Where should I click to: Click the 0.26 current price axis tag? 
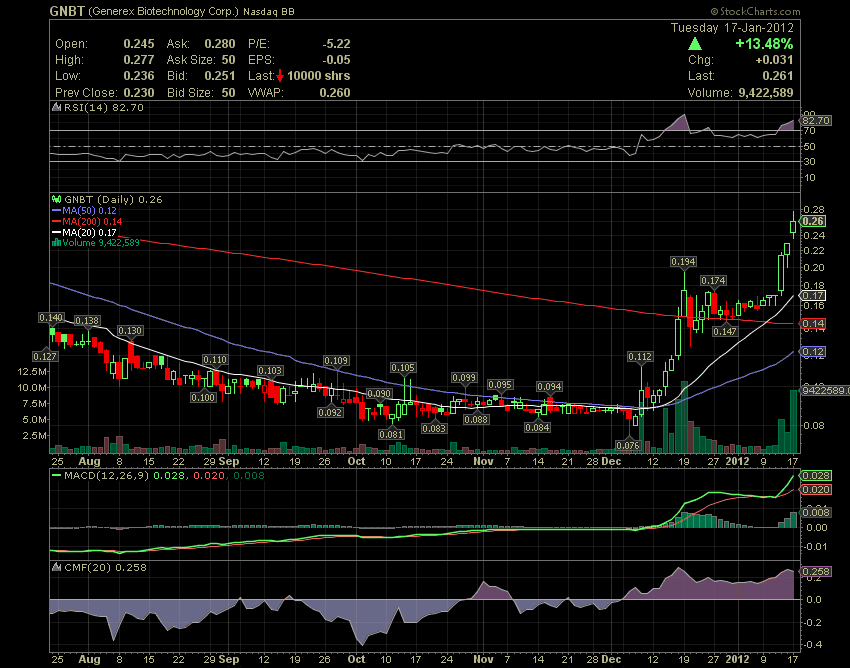coord(813,221)
